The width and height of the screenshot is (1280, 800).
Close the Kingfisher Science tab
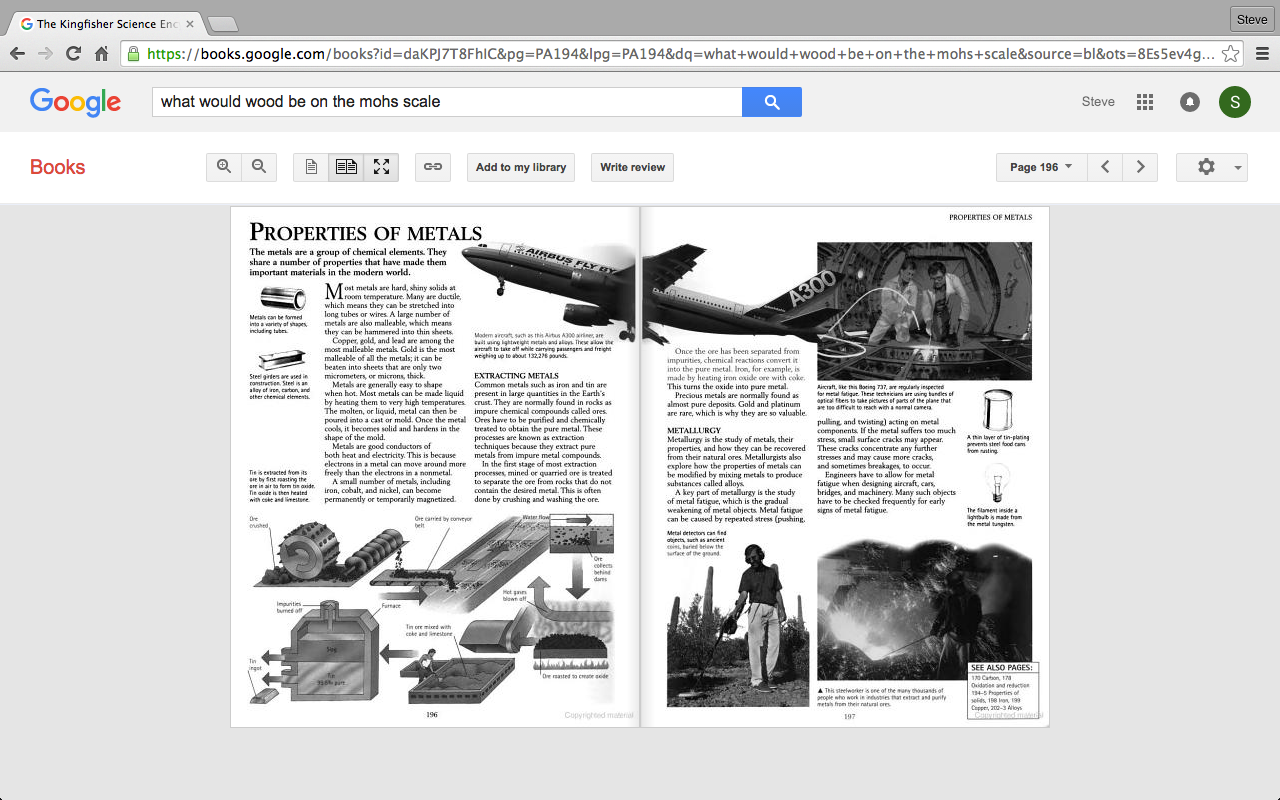(x=190, y=23)
